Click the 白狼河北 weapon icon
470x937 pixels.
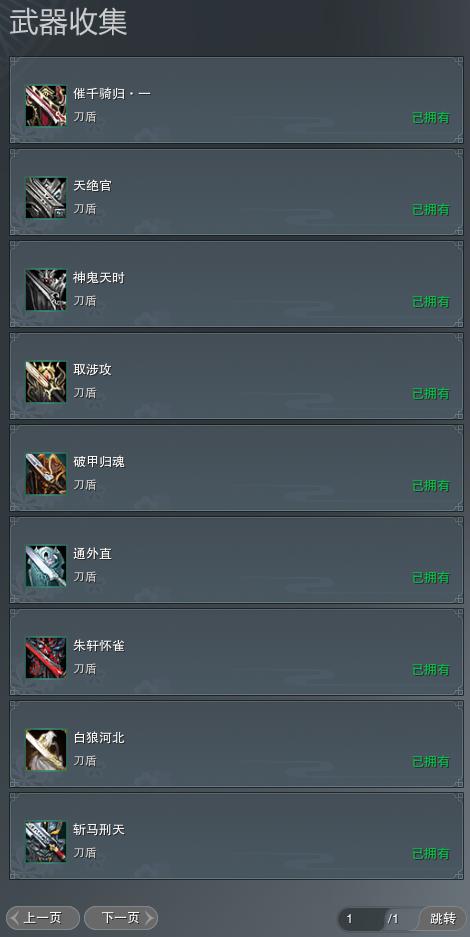[x=46, y=749]
